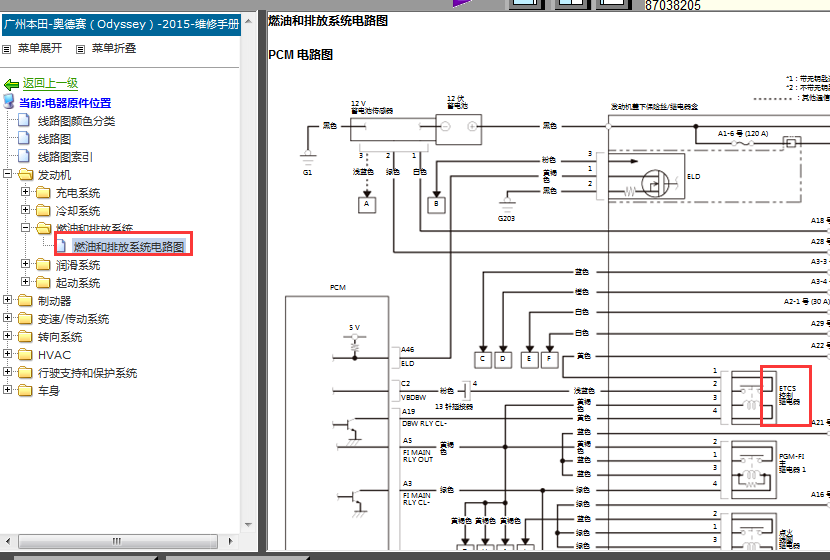Click the 当前:电器原件位置 heading

point(65,103)
